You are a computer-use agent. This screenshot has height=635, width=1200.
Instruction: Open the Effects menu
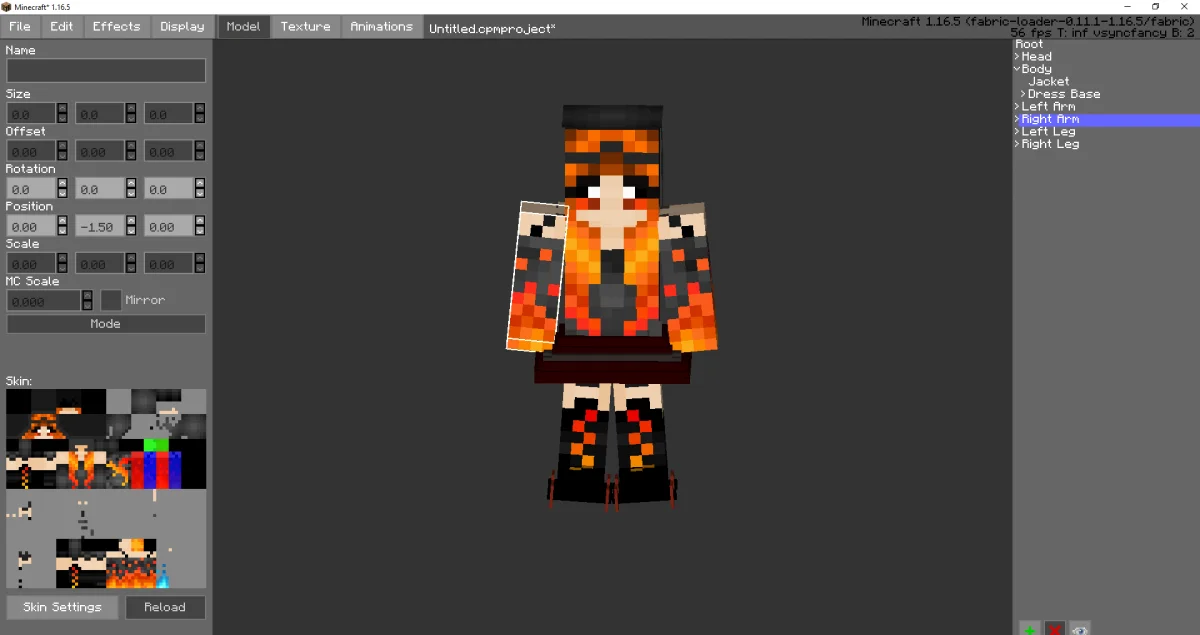click(x=117, y=26)
